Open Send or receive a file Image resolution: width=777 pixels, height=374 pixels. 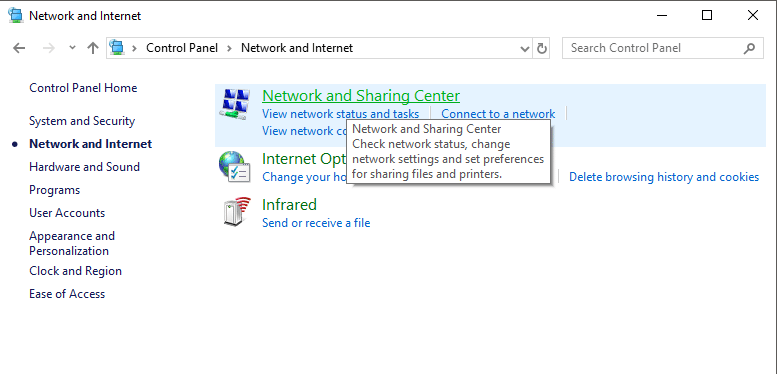[x=316, y=223]
